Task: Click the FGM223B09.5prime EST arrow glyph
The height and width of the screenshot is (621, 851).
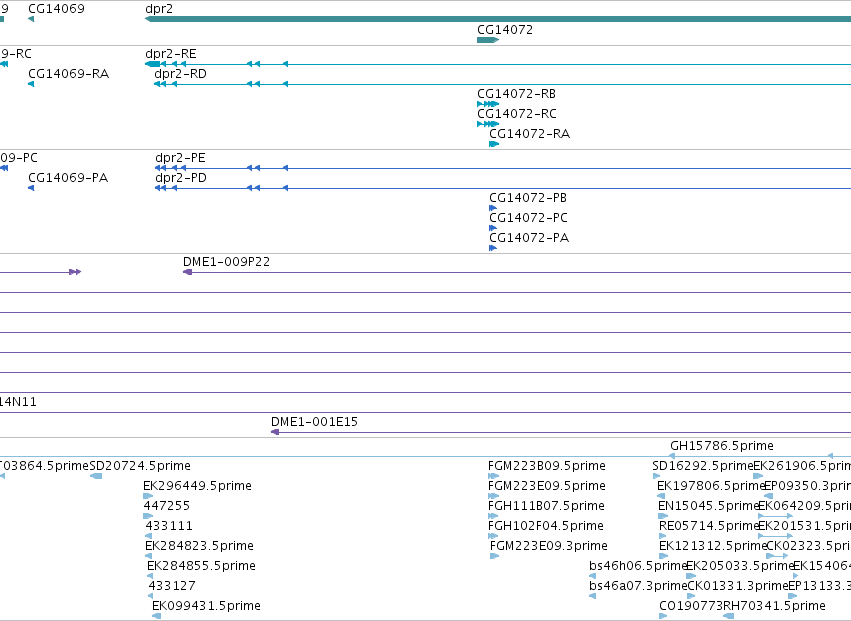Action: 493,477
